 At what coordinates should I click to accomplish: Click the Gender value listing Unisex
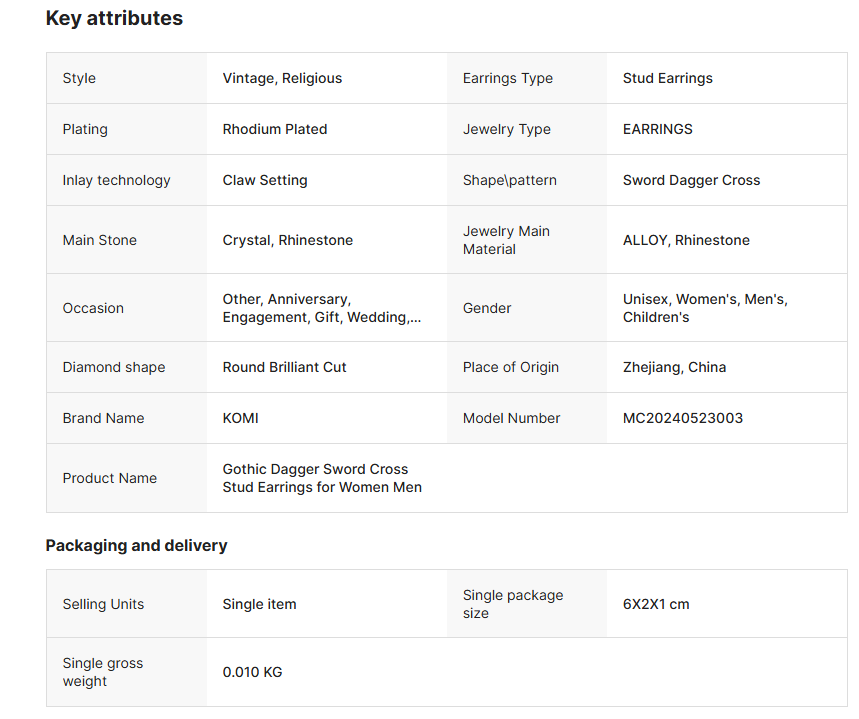(x=704, y=308)
